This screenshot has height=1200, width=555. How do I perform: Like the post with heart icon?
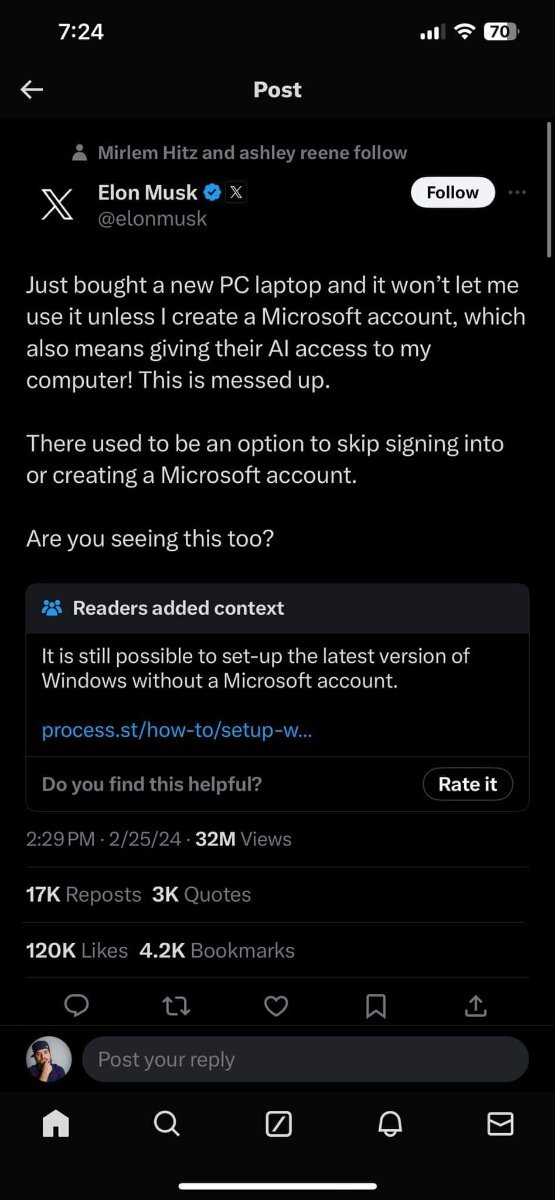pos(276,1006)
